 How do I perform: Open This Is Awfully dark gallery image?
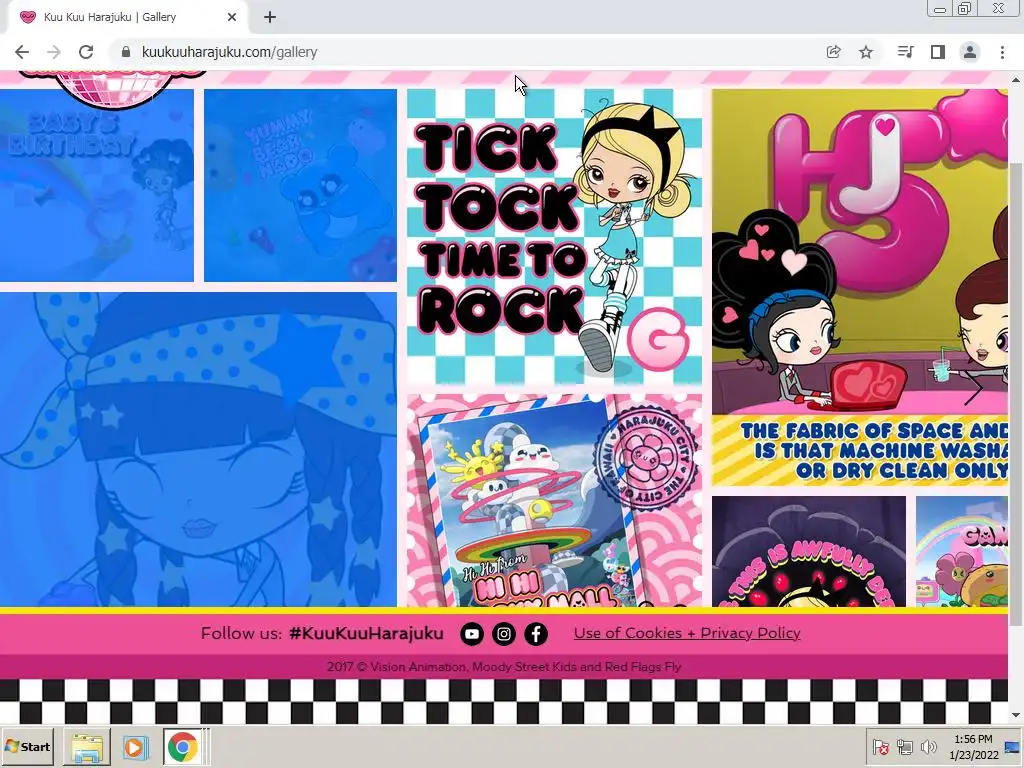coord(808,551)
